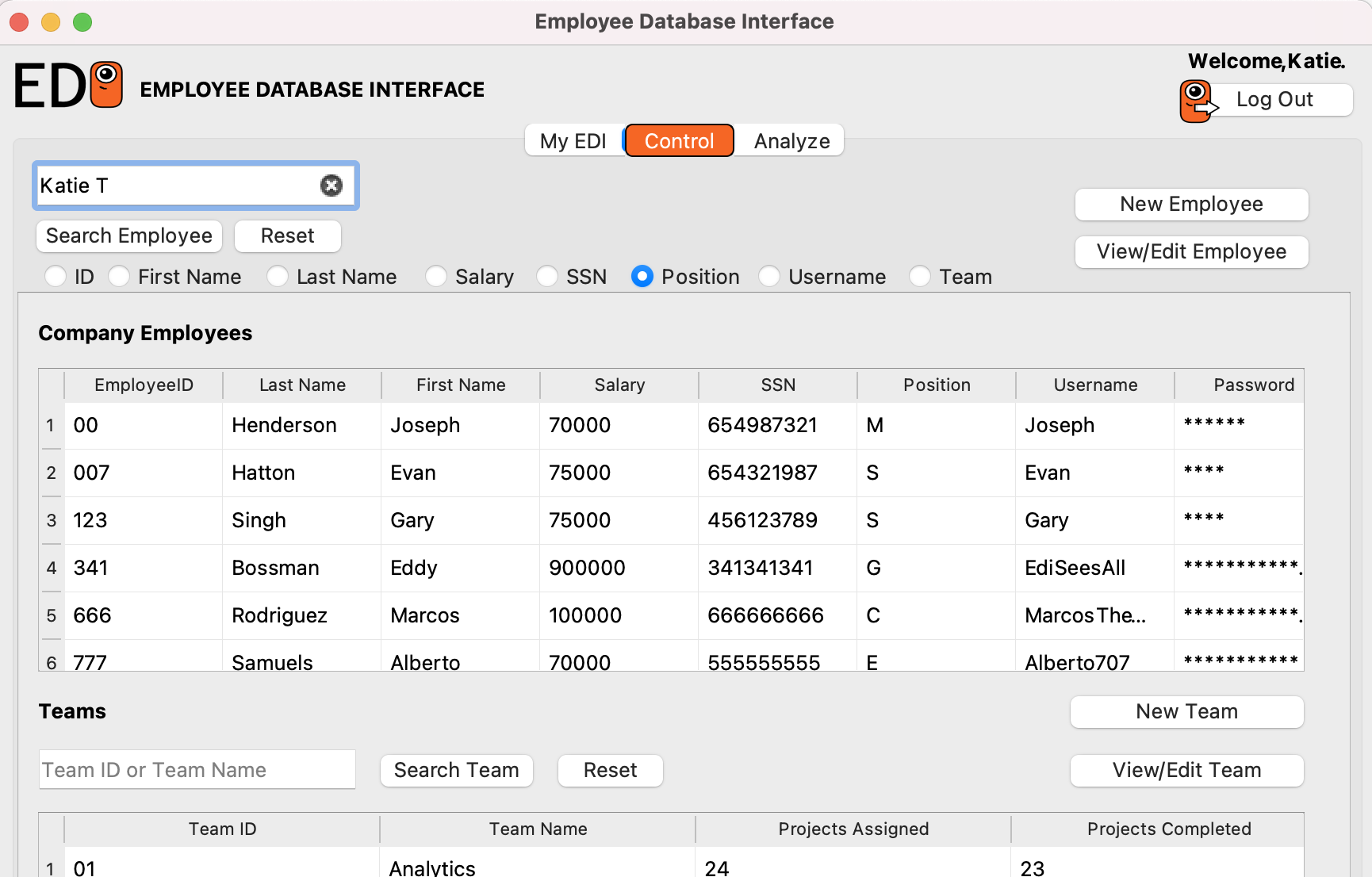Image resolution: width=1372 pixels, height=877 pixels.
Task: Switch to the My EDI tab
Action: (x=573, y=140)
